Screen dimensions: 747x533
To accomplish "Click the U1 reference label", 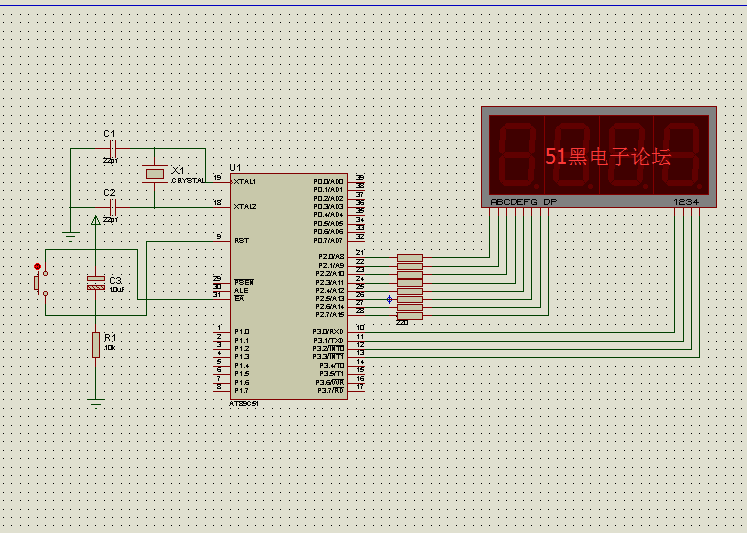I will tap(235, 168).
